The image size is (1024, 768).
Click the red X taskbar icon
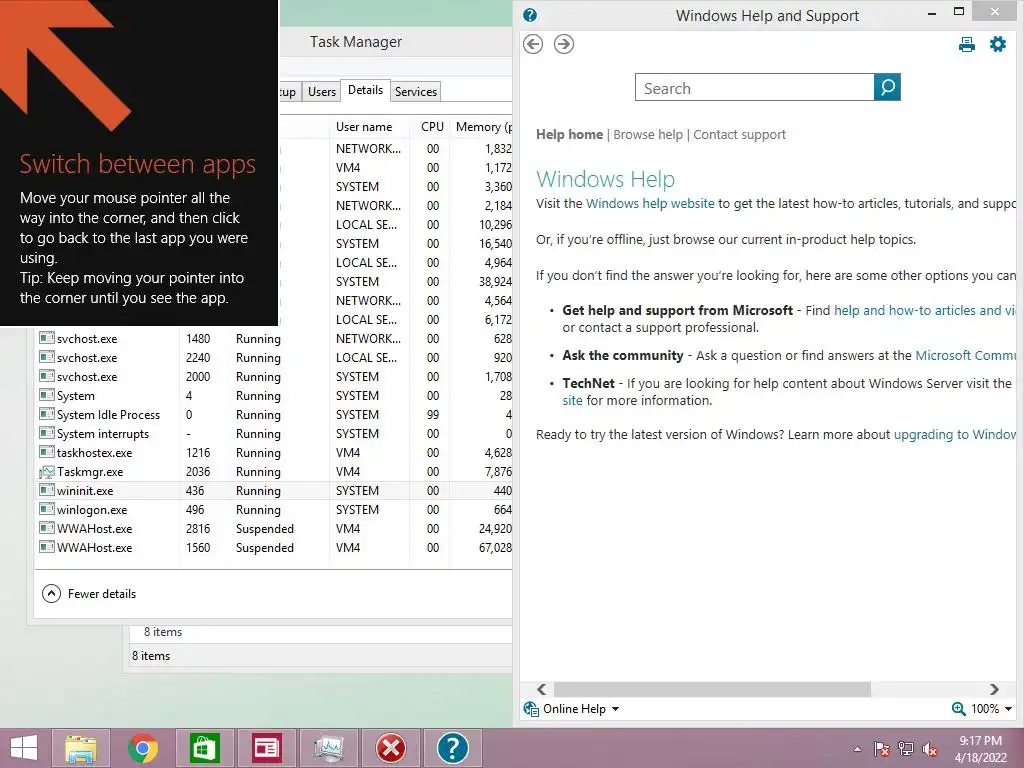pyautogui.click(x=391, y=748)
